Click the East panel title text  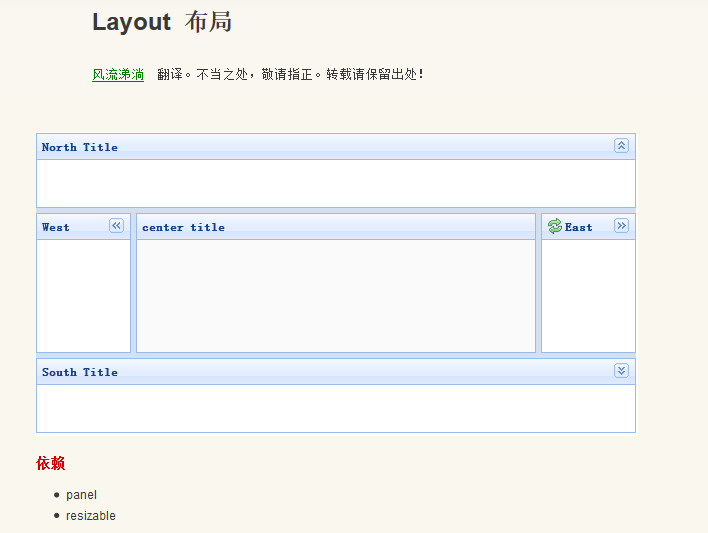click(x=578, y=227)
